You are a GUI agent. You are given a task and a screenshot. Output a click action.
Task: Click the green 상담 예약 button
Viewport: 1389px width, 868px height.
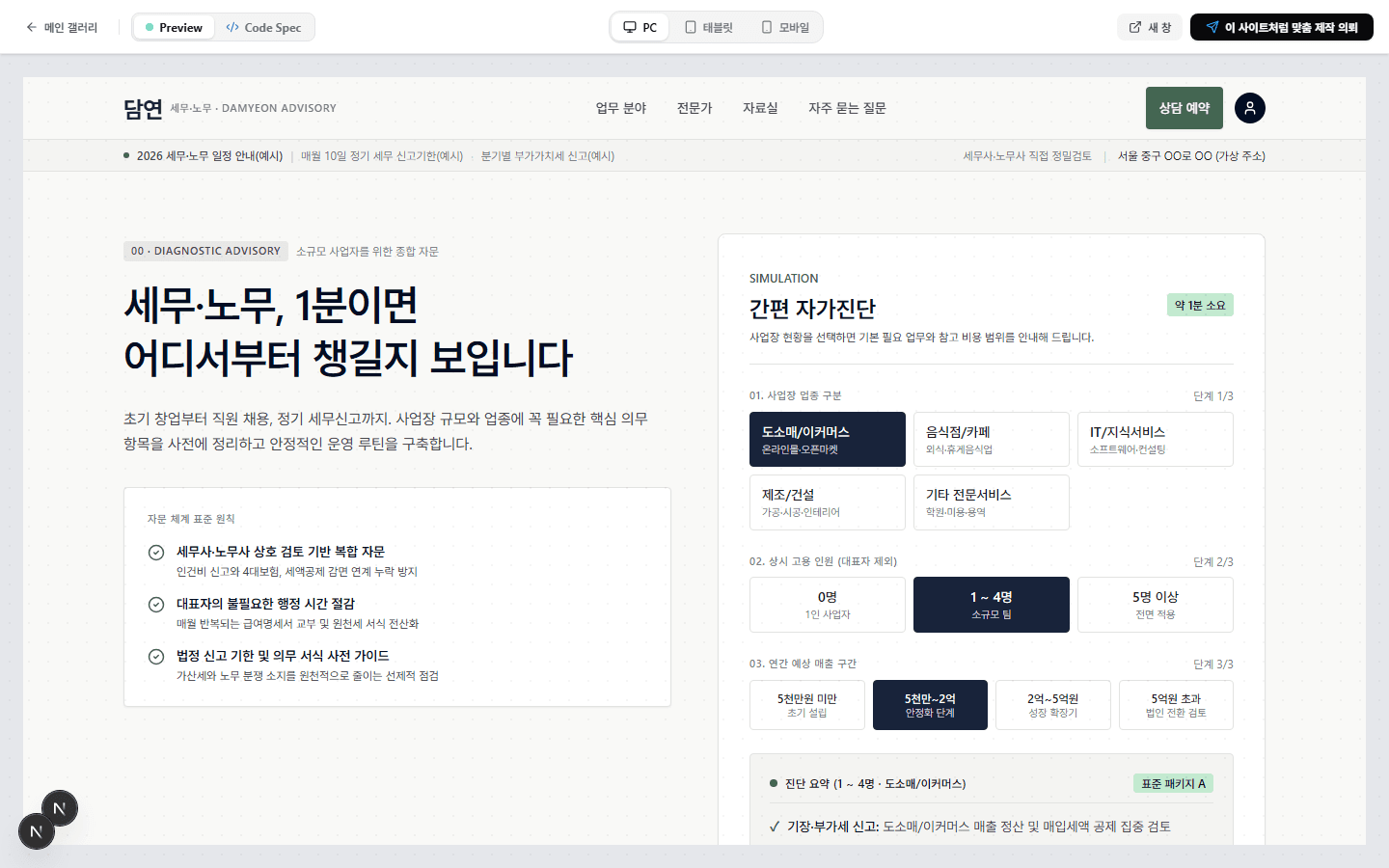click(1185, 108)
